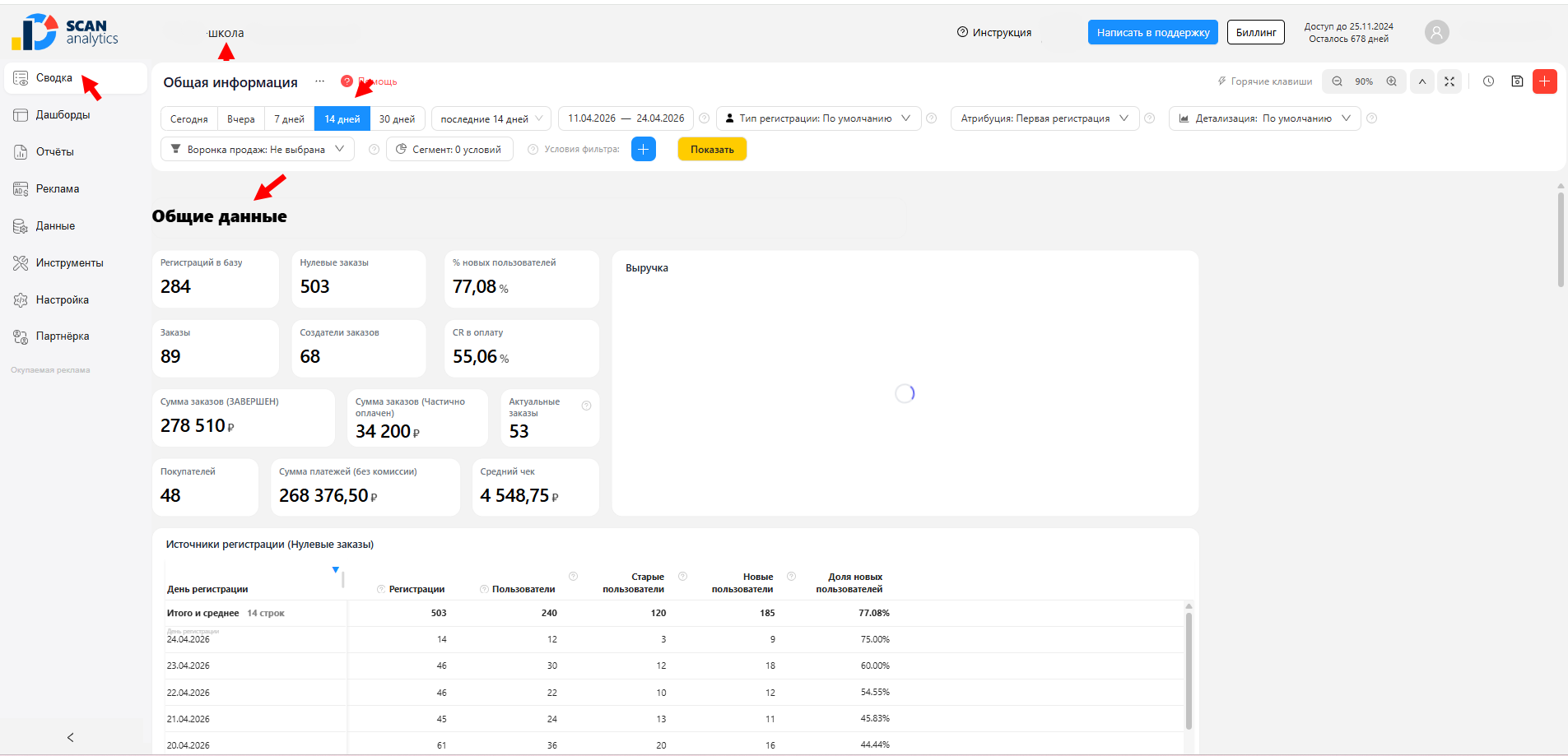Zoom out with the minus magnifier
Screen dimensions: 1568x756
(1337, 81)
